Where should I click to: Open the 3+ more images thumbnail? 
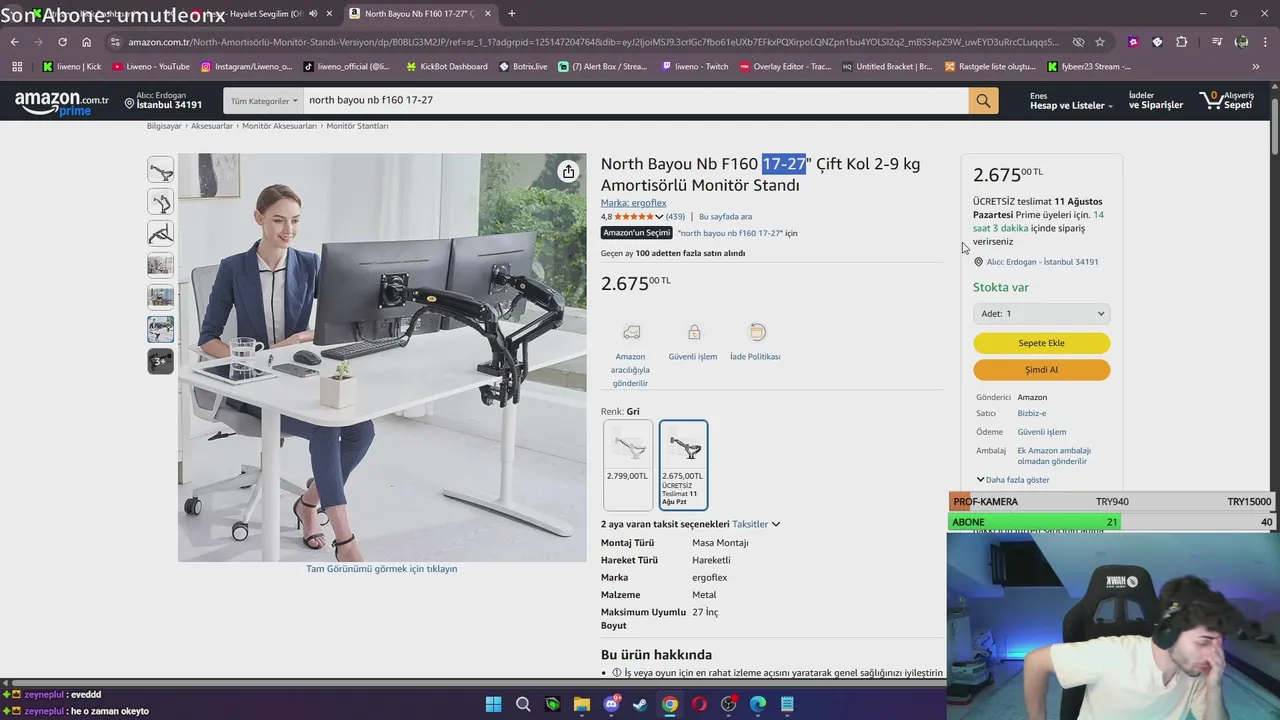click(x=160, y=361)
